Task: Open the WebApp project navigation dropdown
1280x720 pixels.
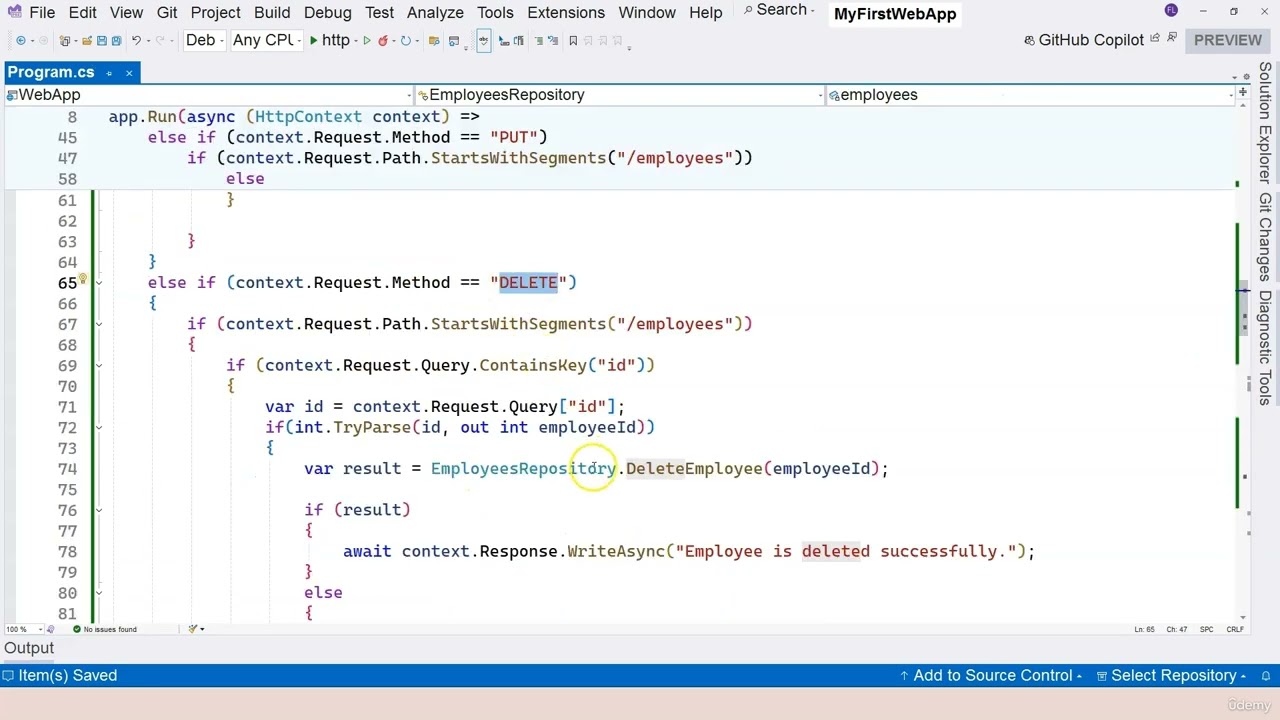Action: [208, 94]
